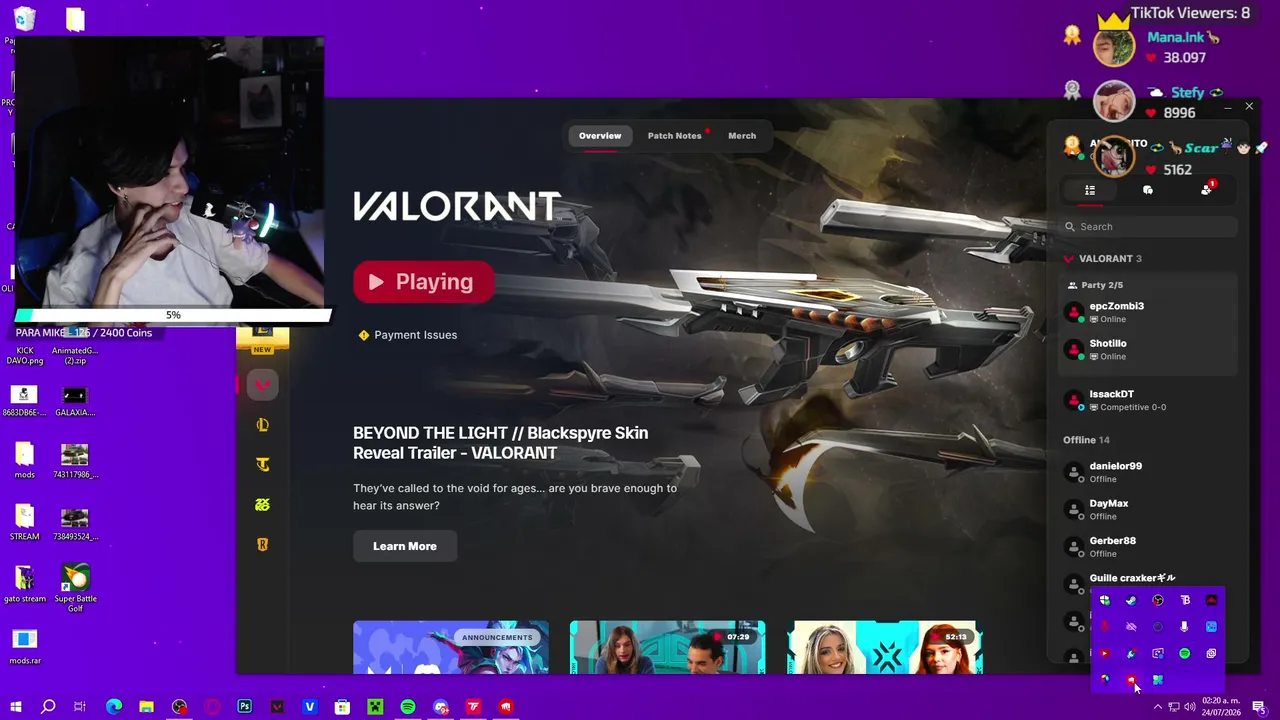The width and height of the screenshot is (1280, 720).
Task: Click the white microphone icon in tray popup
Action: pyautogui.click(x=1184, y=627)
